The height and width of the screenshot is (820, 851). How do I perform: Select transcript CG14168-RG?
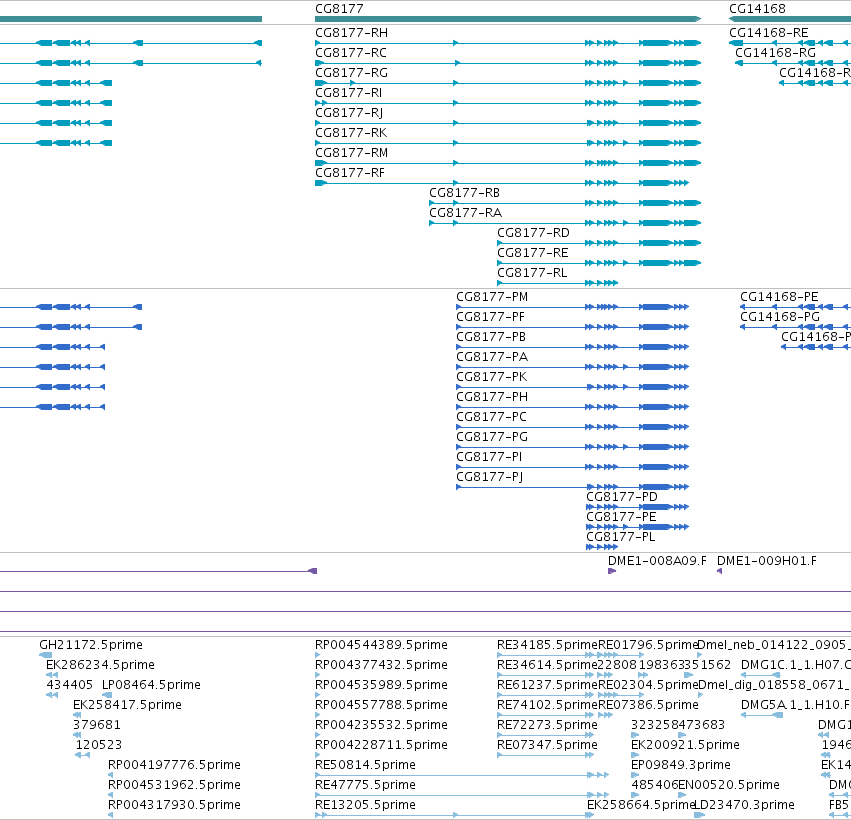coord(775,53)
